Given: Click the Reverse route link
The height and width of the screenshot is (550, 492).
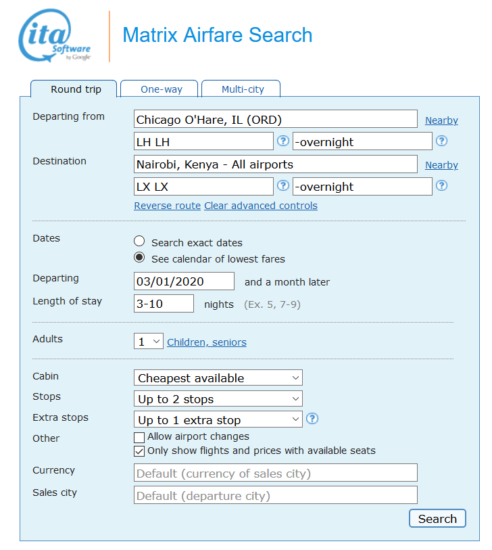Looking at the screenshot, I should (x=167, y=206).
